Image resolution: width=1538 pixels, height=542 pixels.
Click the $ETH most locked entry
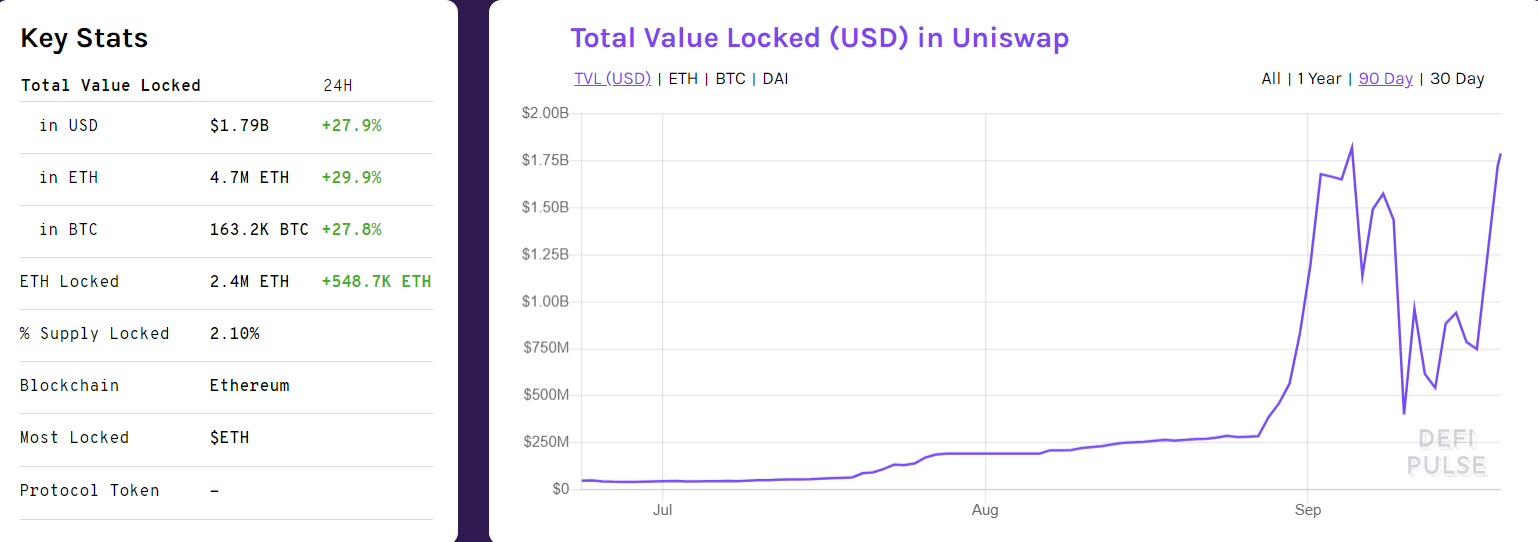click(x=229, y=438)
